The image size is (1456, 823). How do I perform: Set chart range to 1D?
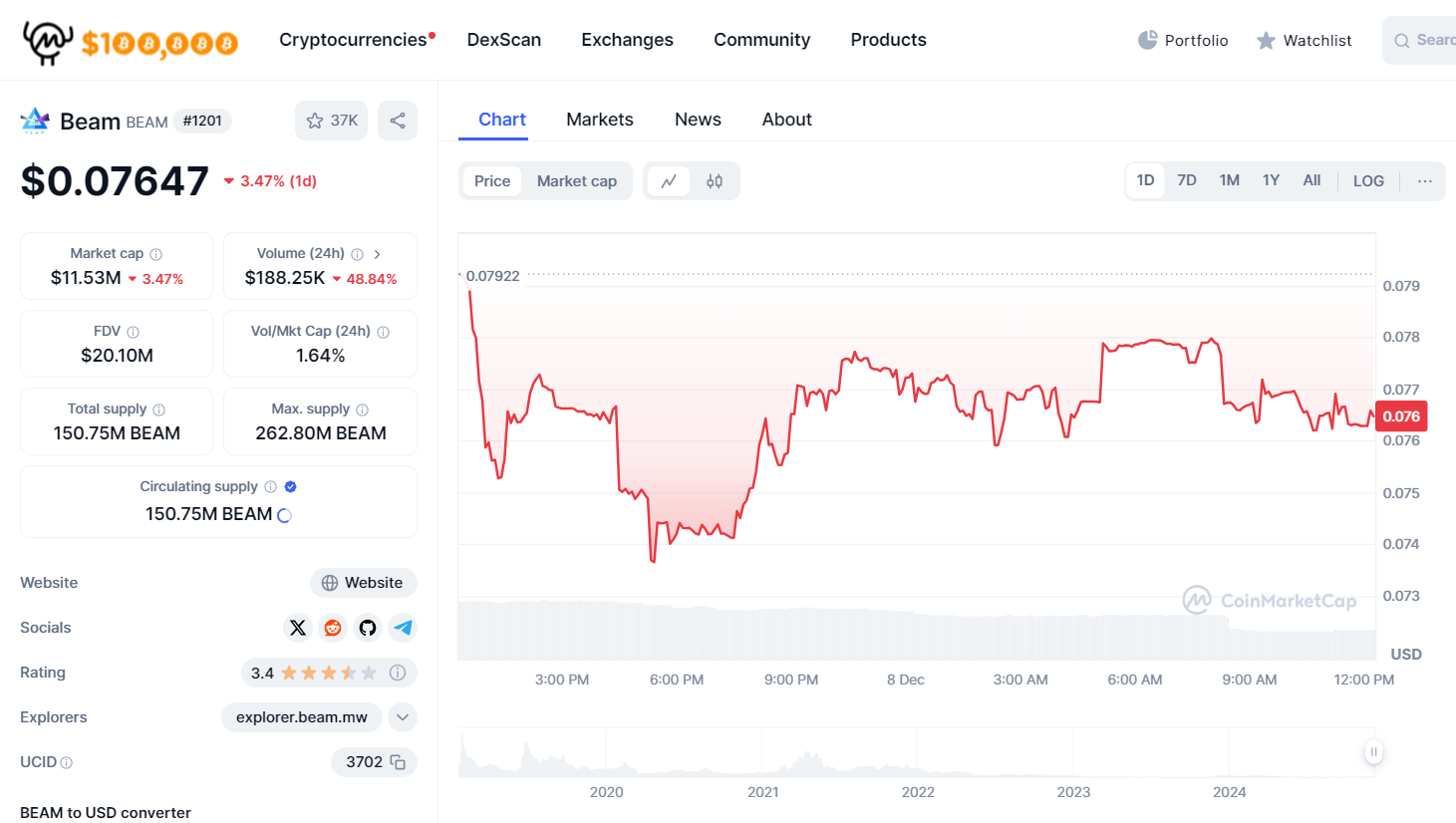1145,180
